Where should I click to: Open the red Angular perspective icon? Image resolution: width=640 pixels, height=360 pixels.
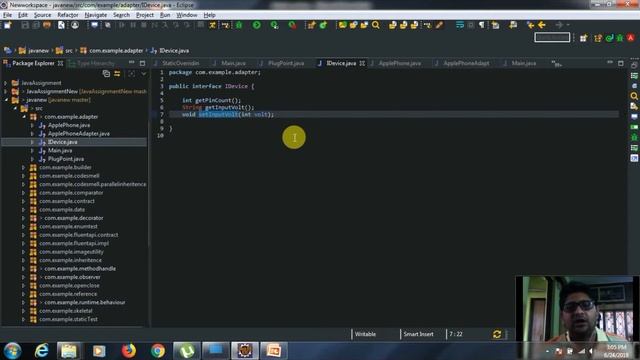631,38
